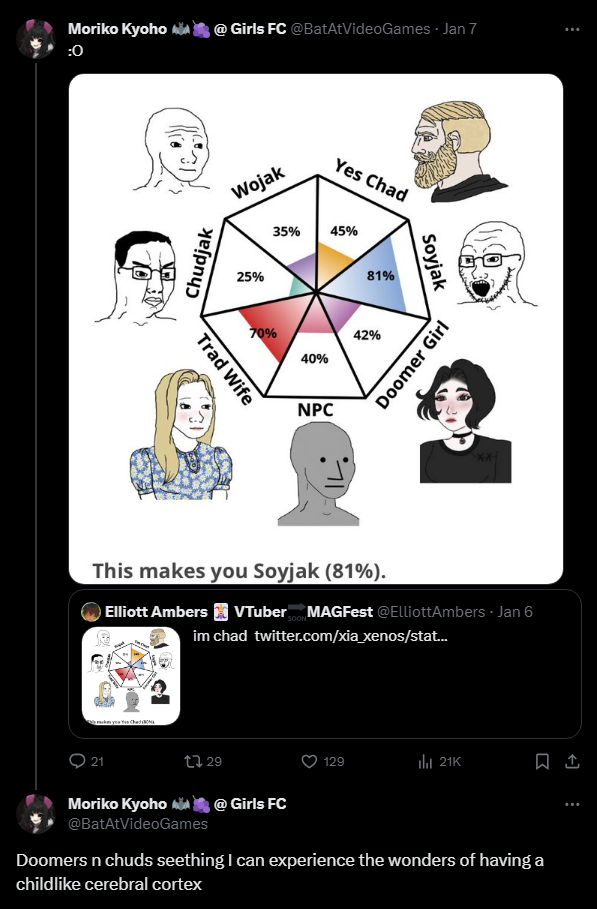
Task: Open the quoted tweet by Elliott Ambers
Action: tap(325, 664)
